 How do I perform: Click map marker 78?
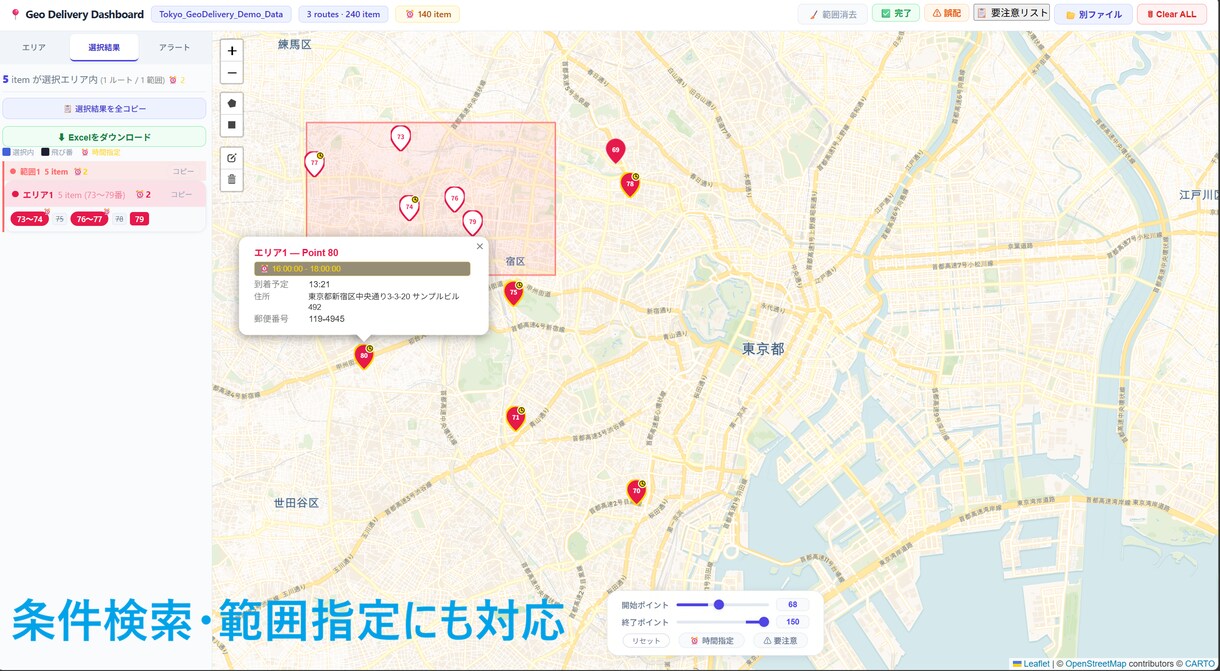[x=630, y=185]
